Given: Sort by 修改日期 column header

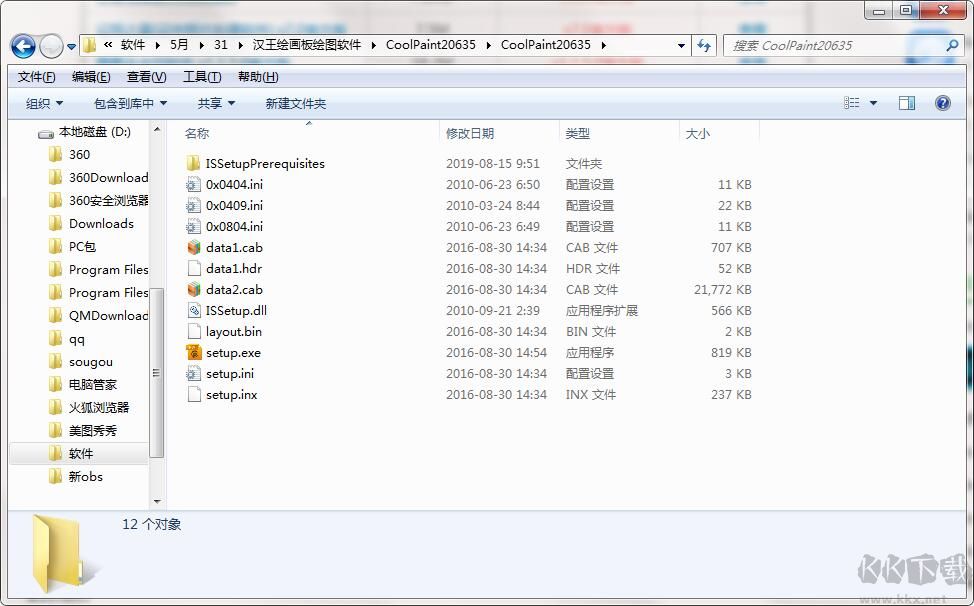Looking at the screenshot, I should [470, 133].
